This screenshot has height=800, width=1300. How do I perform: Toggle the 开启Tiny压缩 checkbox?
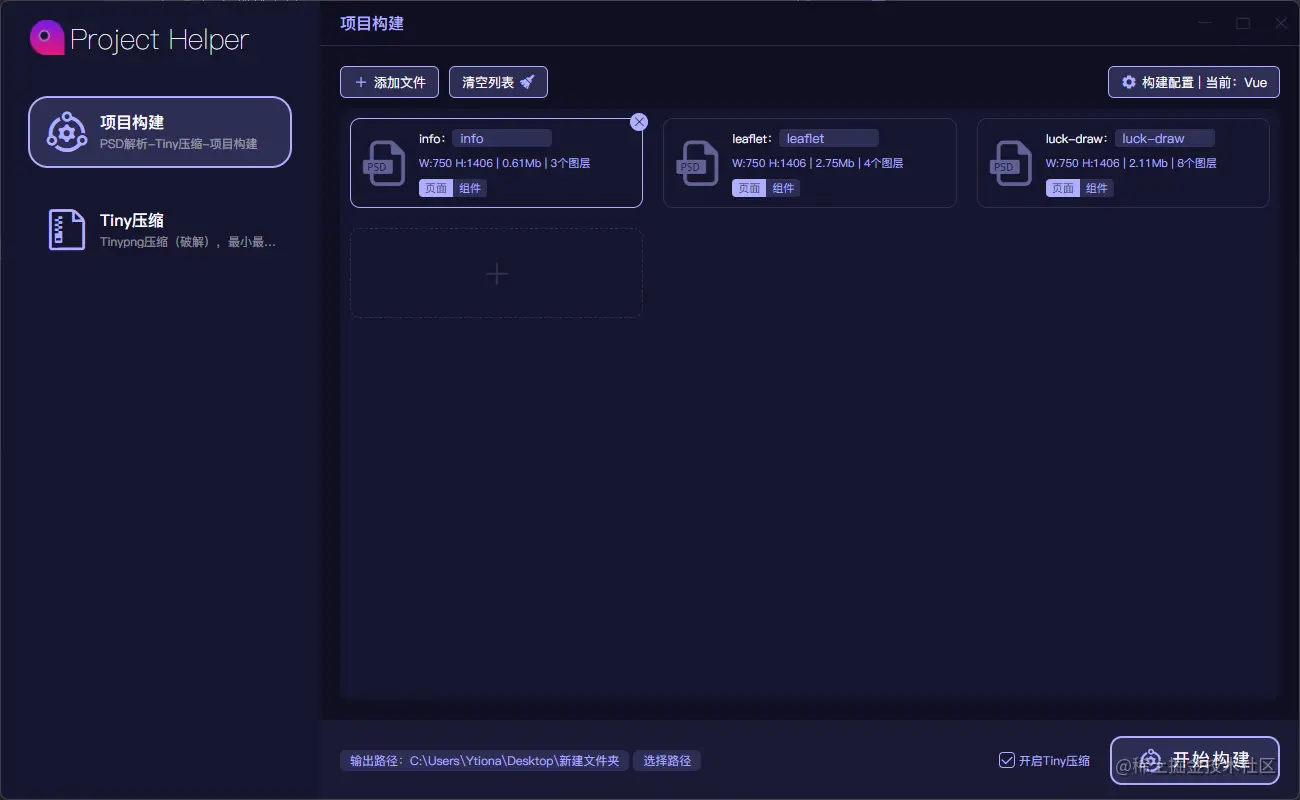point(1007,761)
